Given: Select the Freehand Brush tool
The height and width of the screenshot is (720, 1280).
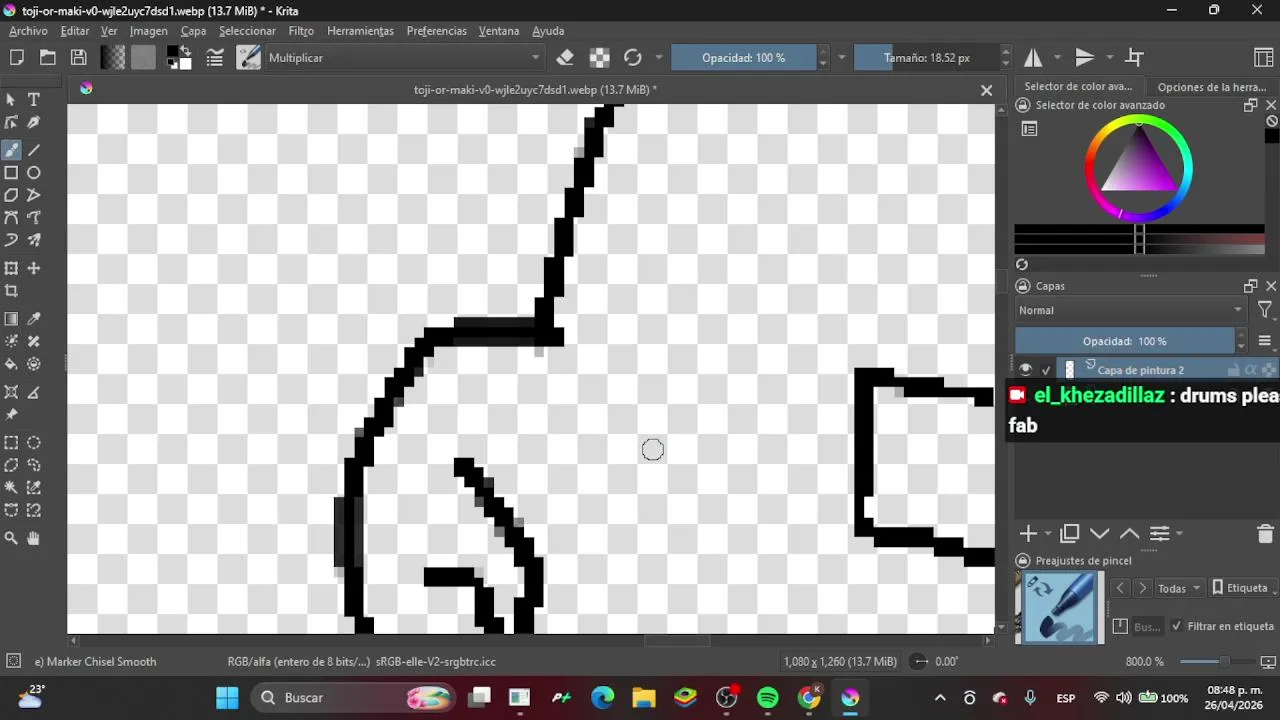Looking at the screenshot, I should 11,150.
